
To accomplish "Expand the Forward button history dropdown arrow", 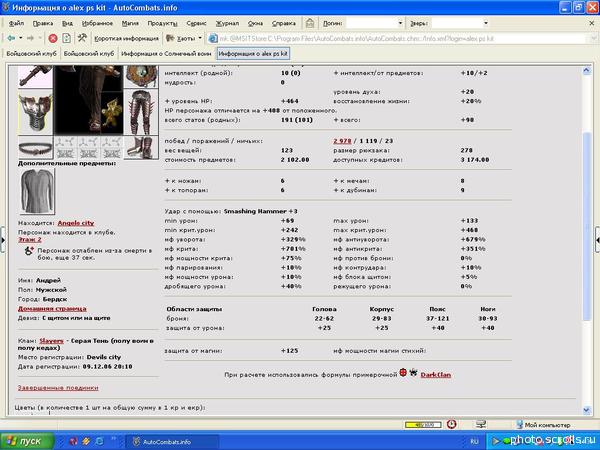I will coord(40,38).
